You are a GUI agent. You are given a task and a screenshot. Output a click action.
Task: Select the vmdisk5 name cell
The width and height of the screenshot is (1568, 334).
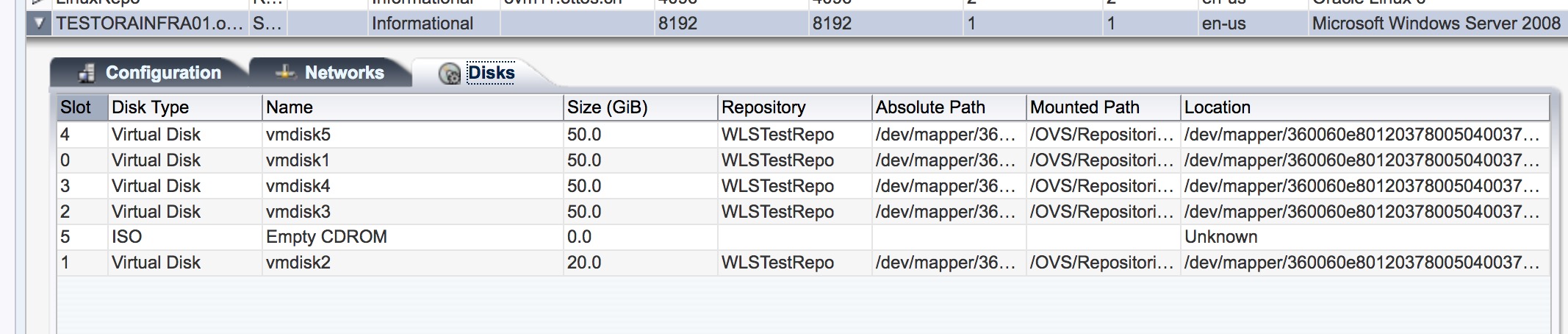(x=413, y=135)
